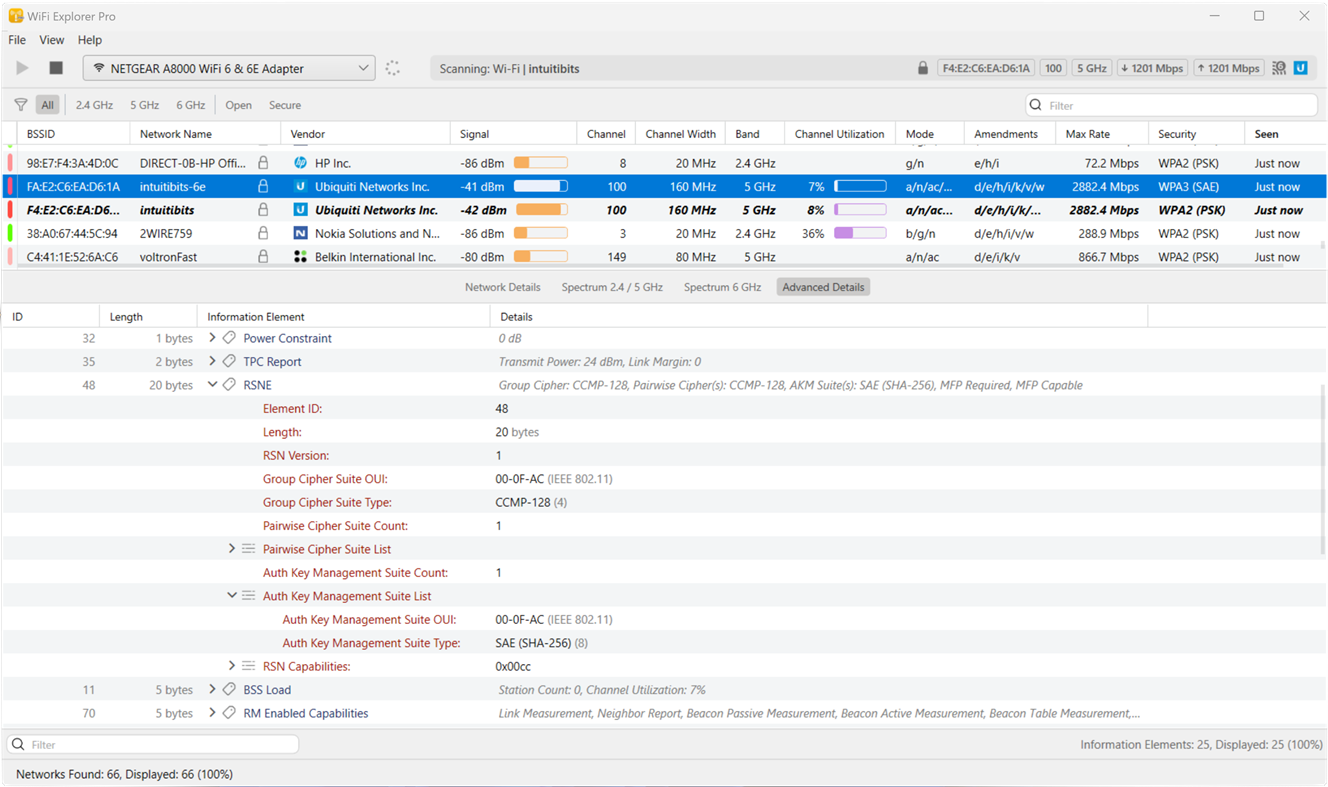Click the search magnifier in the filter field
This screenshot has height=787, width=1328.
click(x=1034, y=104)
